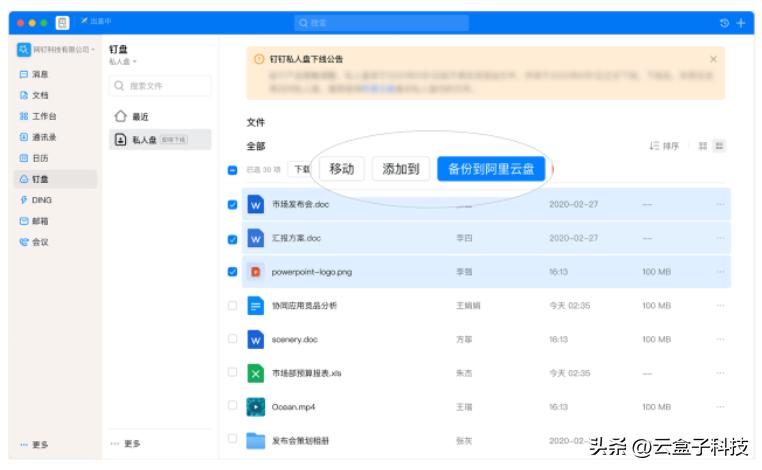Click the document icon of 协同应用竞品分析

256,306
